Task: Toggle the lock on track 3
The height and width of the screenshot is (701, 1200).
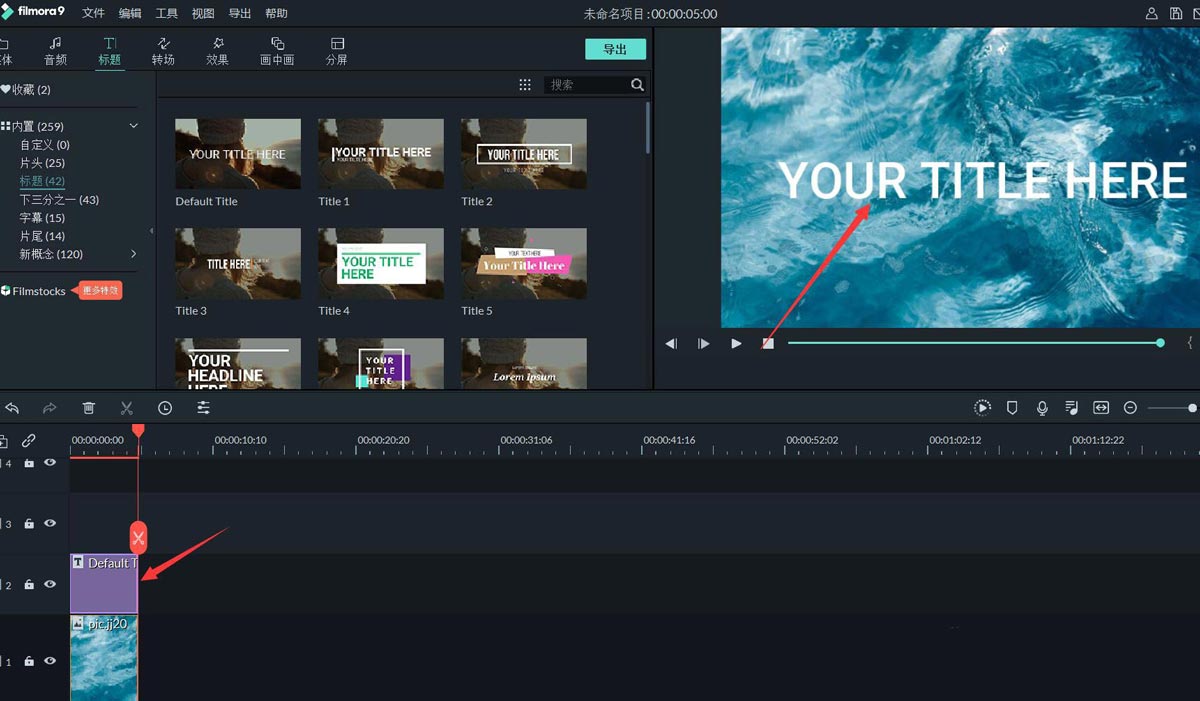Action: (29, 524)
